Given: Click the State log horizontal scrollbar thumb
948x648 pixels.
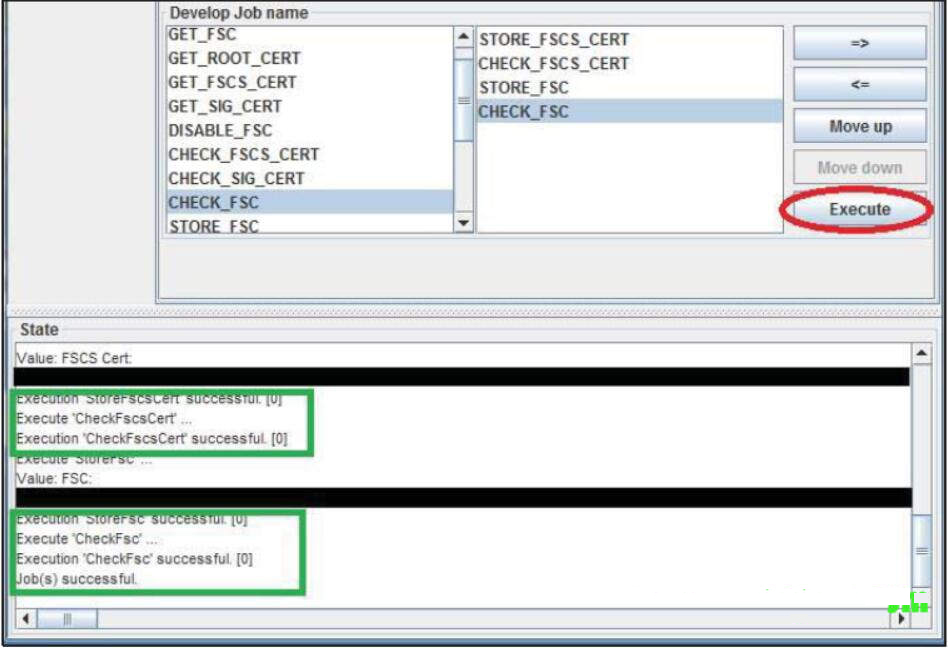Looking at the screenshot, I should 67,618.
